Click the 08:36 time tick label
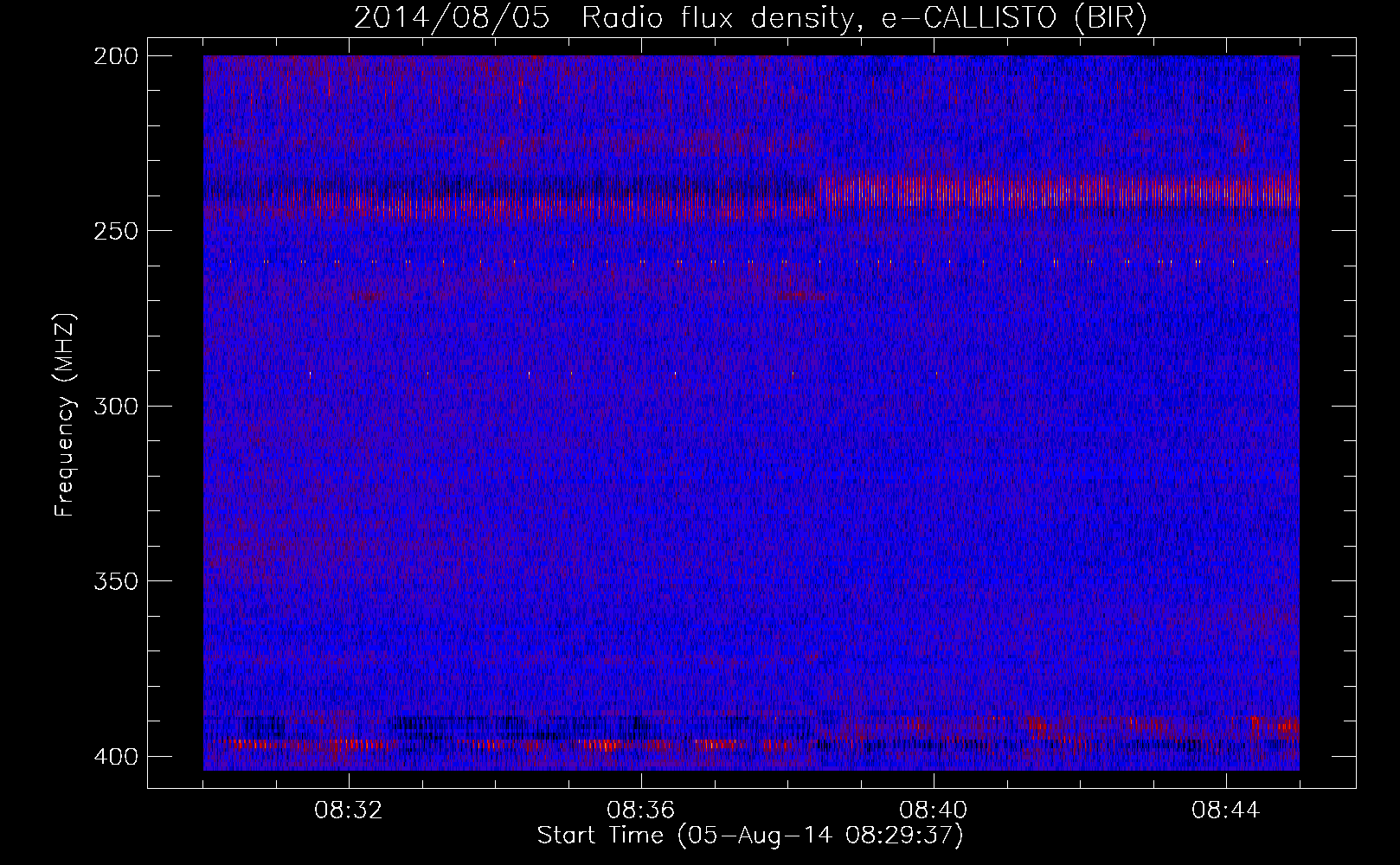This screenshot has width=1400, height=865. tap(640, 811)
